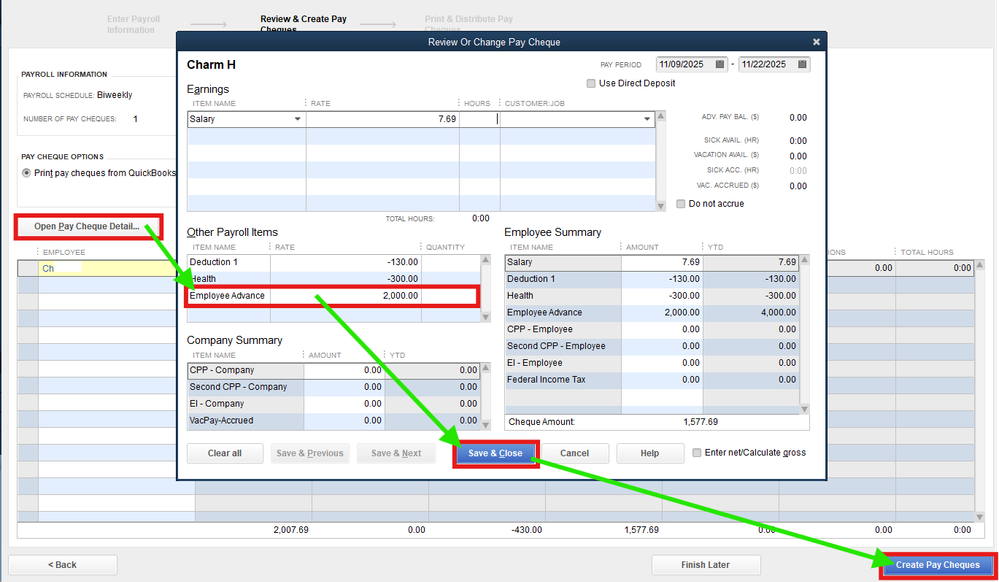The width and height of the screenshot is (999, 582).
Task: Open the pay period start date calendar
Action: (x=720, y=65)
